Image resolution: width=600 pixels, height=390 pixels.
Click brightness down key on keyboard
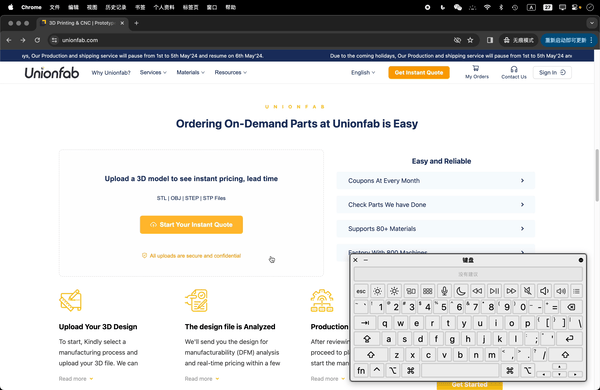[377, 291]
